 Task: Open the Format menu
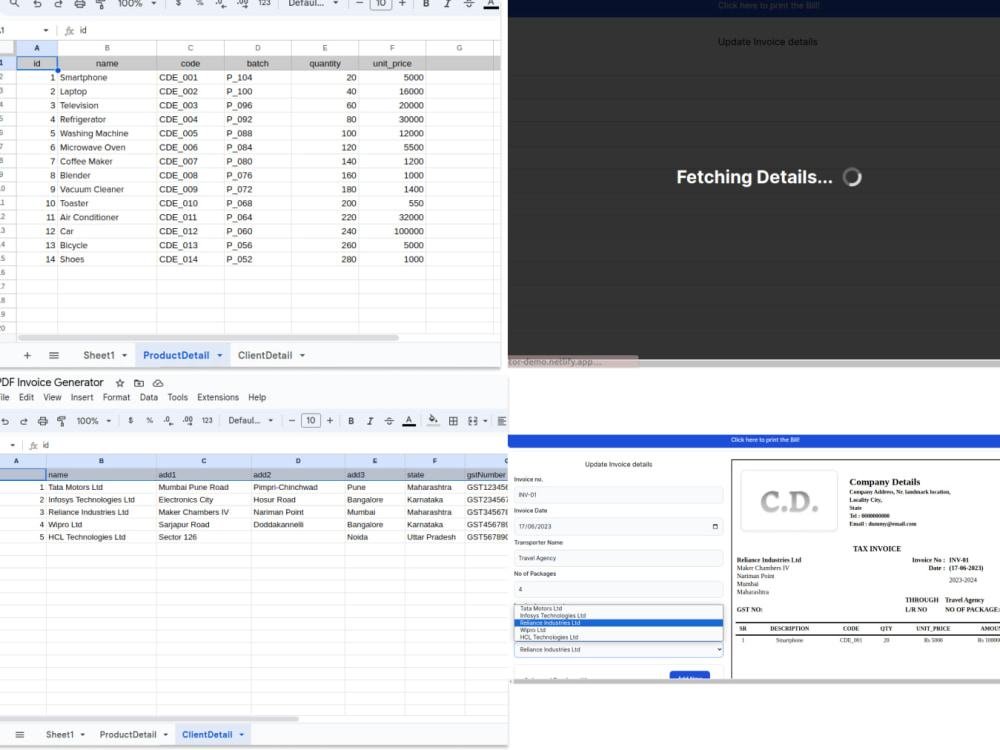(x=116, y=397)
